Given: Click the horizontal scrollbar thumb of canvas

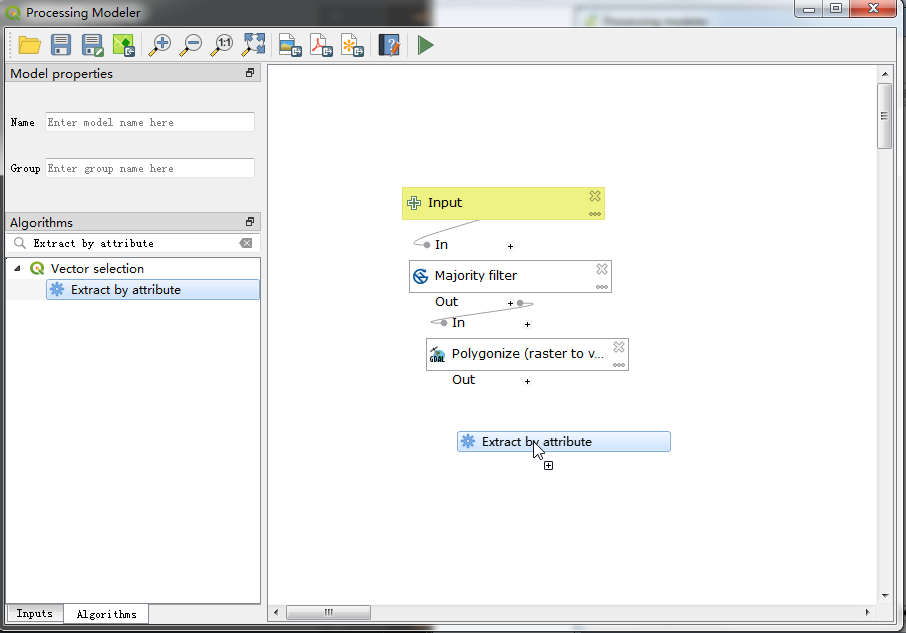Looking at the screenshot, I should tap(328, 612).
